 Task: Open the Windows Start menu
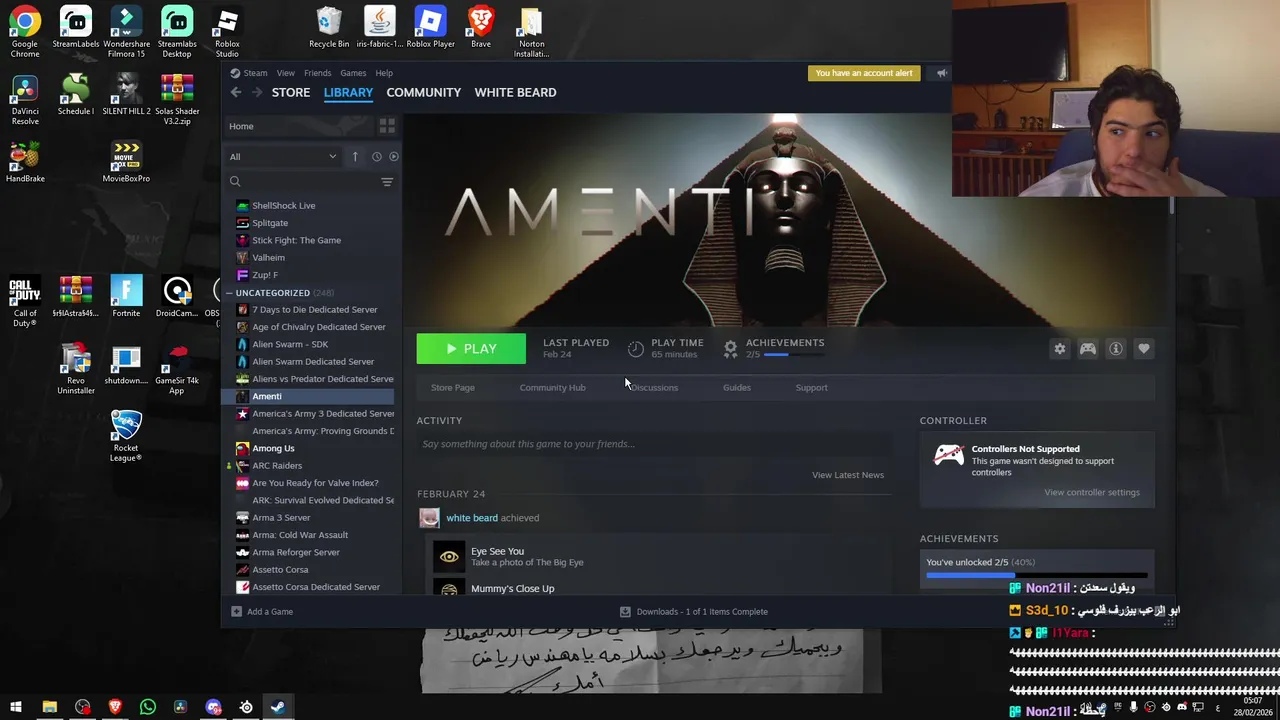tap(16, 707)
